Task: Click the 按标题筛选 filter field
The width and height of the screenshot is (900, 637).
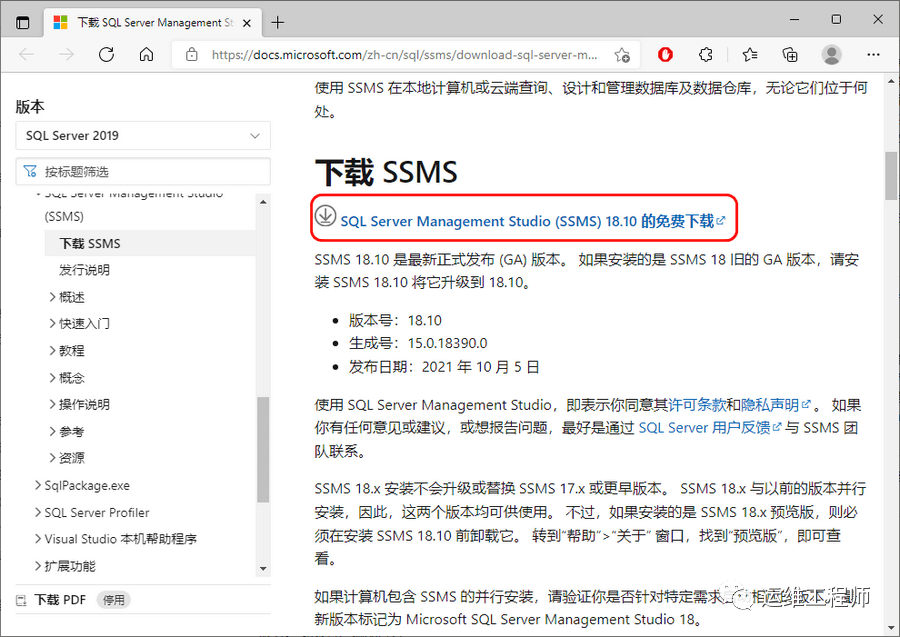Action: [143, 172]
